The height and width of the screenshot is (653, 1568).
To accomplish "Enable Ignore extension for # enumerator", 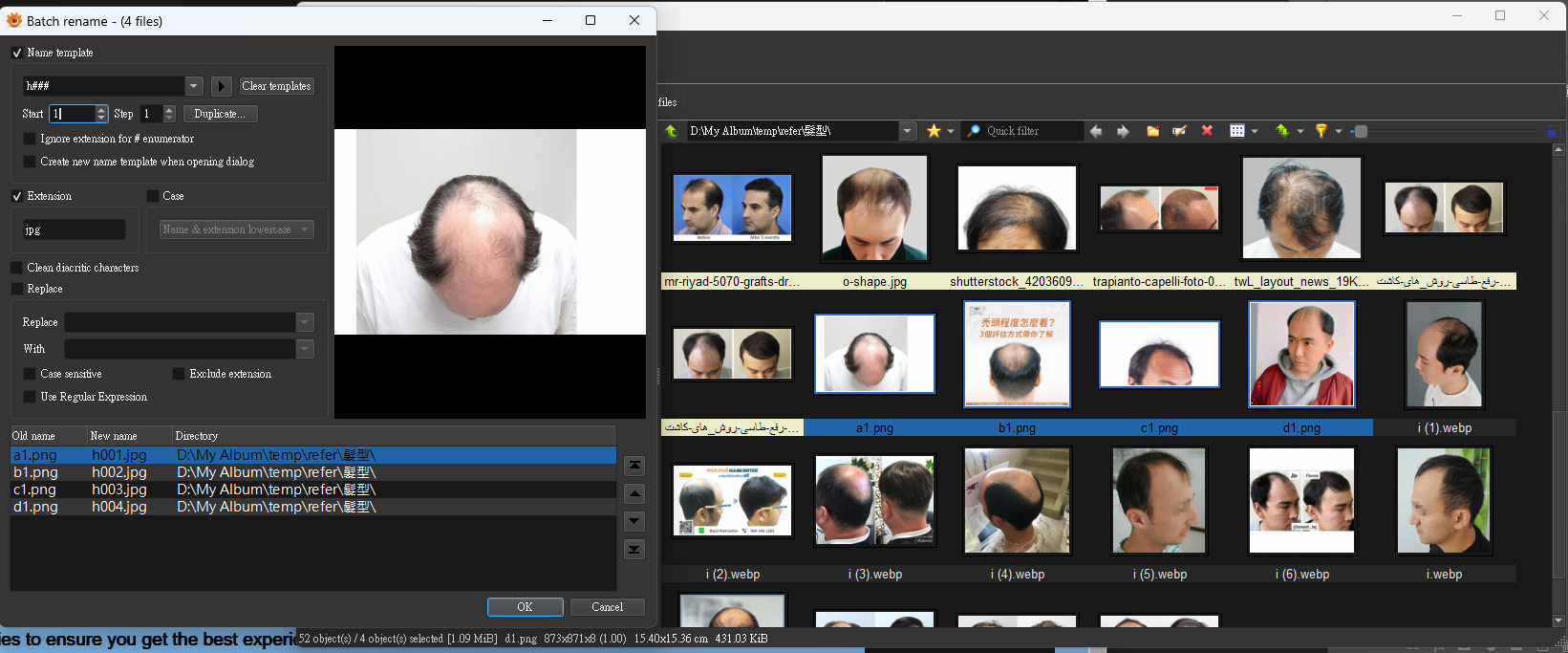I will point(30,139).
